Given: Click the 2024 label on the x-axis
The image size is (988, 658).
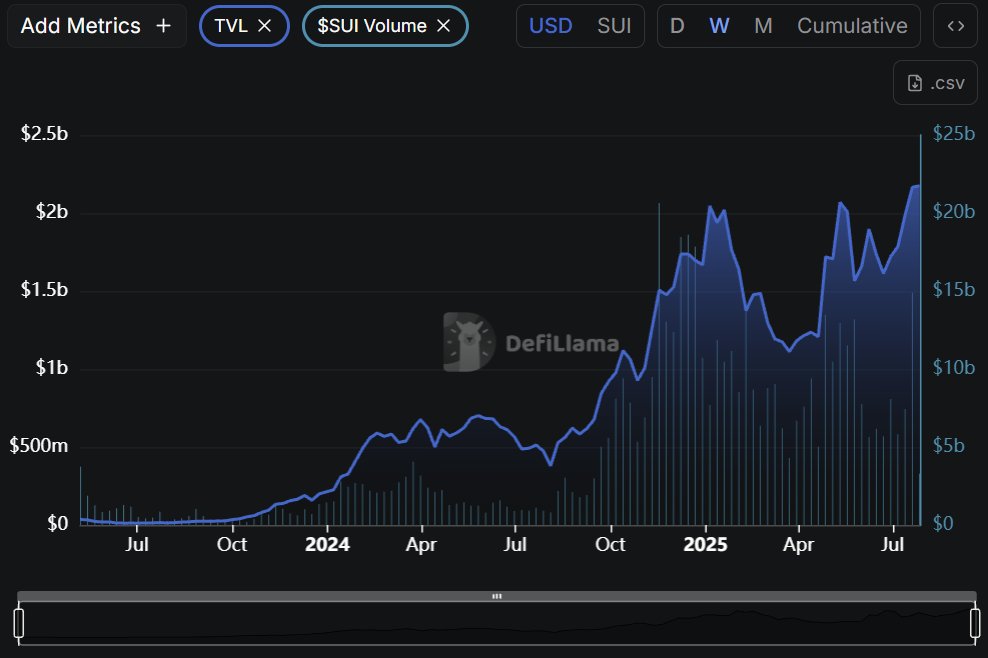Looking at the screenshot, I should 327,545.
